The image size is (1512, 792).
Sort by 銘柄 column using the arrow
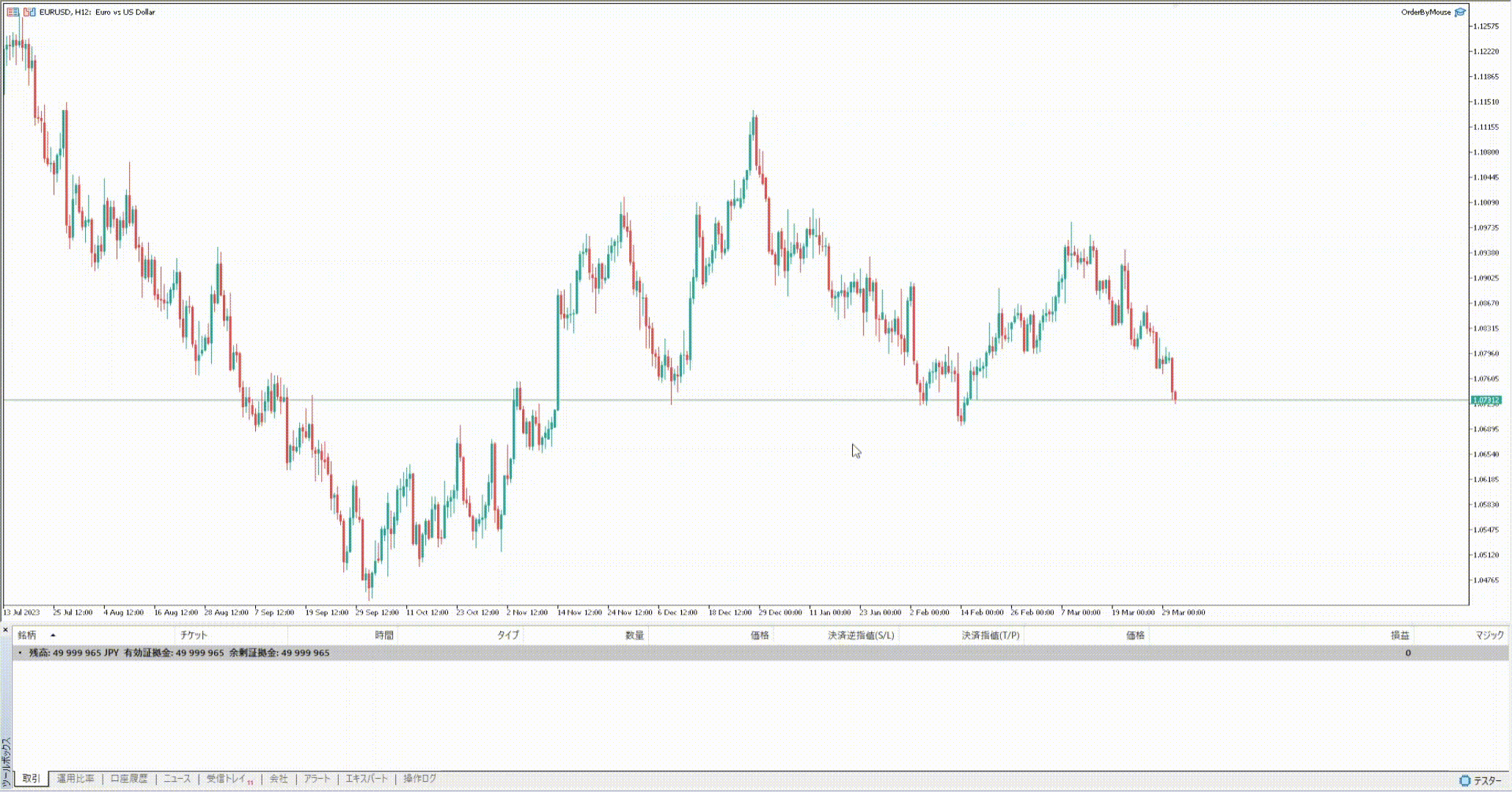pyautogui.click(x=53, y=635)
